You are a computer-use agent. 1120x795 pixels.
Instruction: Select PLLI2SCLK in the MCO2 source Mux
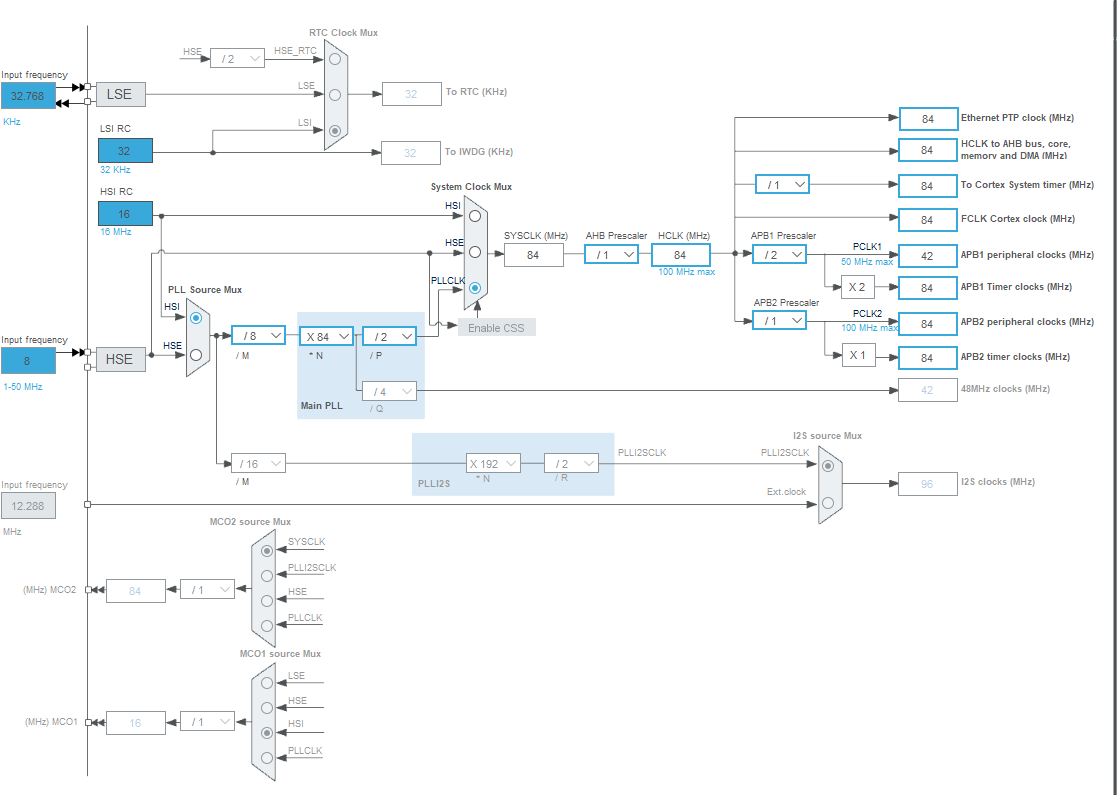coord(265,574)
